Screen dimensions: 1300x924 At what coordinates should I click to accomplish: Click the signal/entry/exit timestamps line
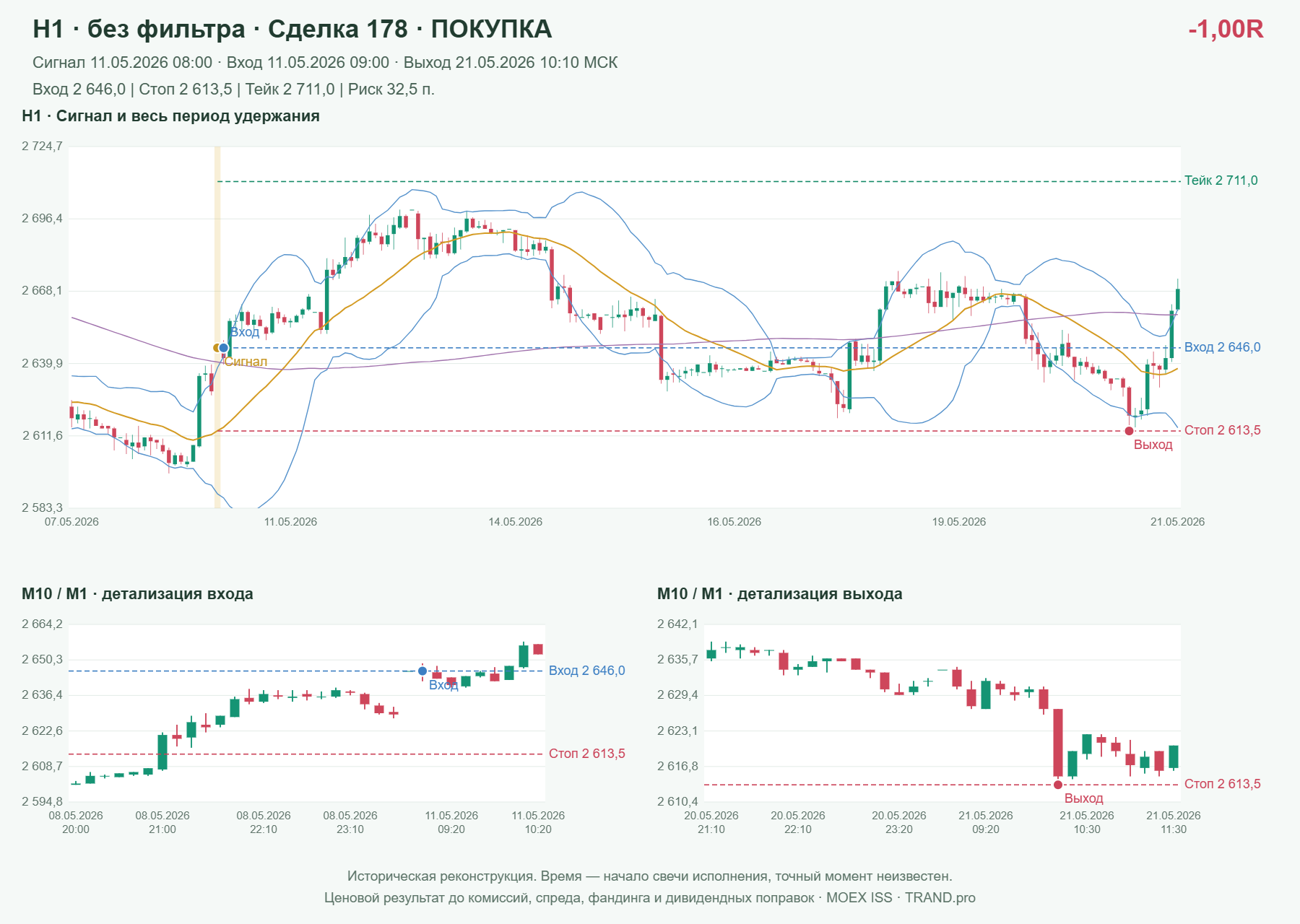pos(325,63)
